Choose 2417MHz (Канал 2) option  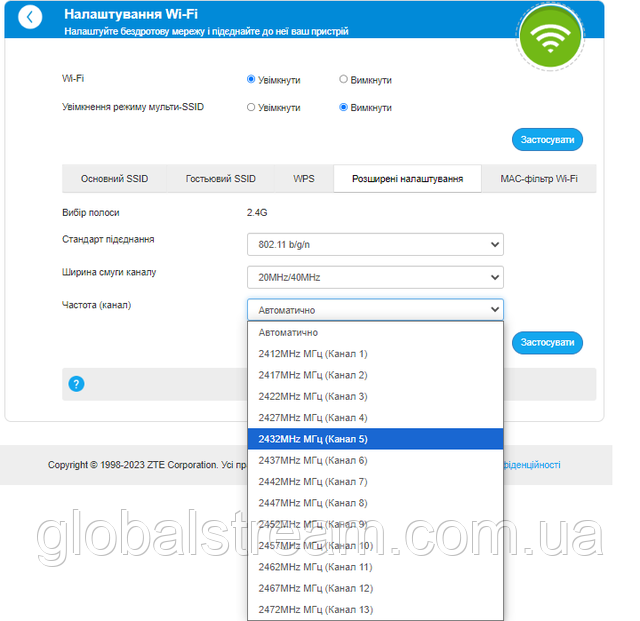(x=375, y=375)
